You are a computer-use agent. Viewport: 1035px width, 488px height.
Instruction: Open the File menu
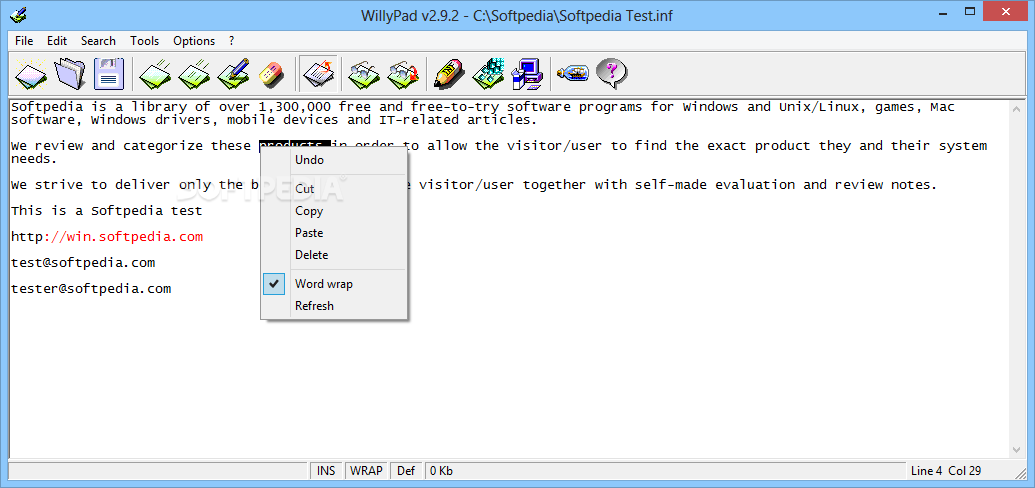click(24, 41)
